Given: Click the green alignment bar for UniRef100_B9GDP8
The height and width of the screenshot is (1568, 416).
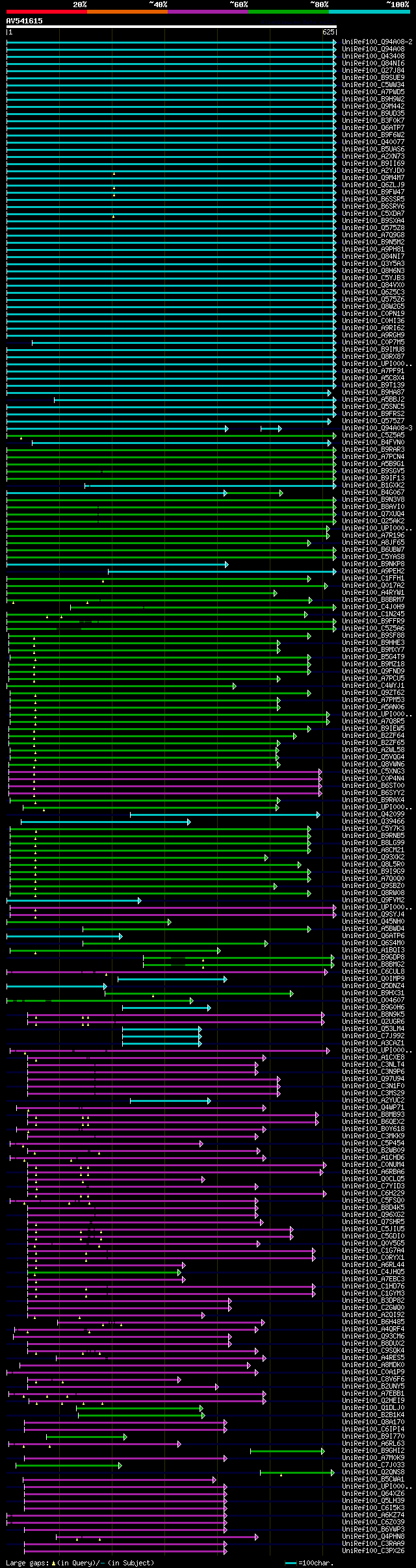Looking at the screenshot, I should [239, 958].
